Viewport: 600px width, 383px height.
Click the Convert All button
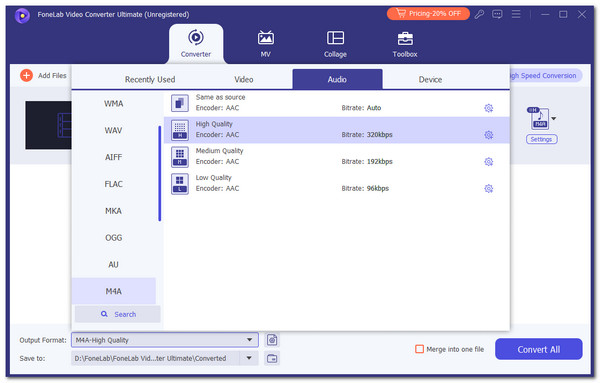pos(539,349)
